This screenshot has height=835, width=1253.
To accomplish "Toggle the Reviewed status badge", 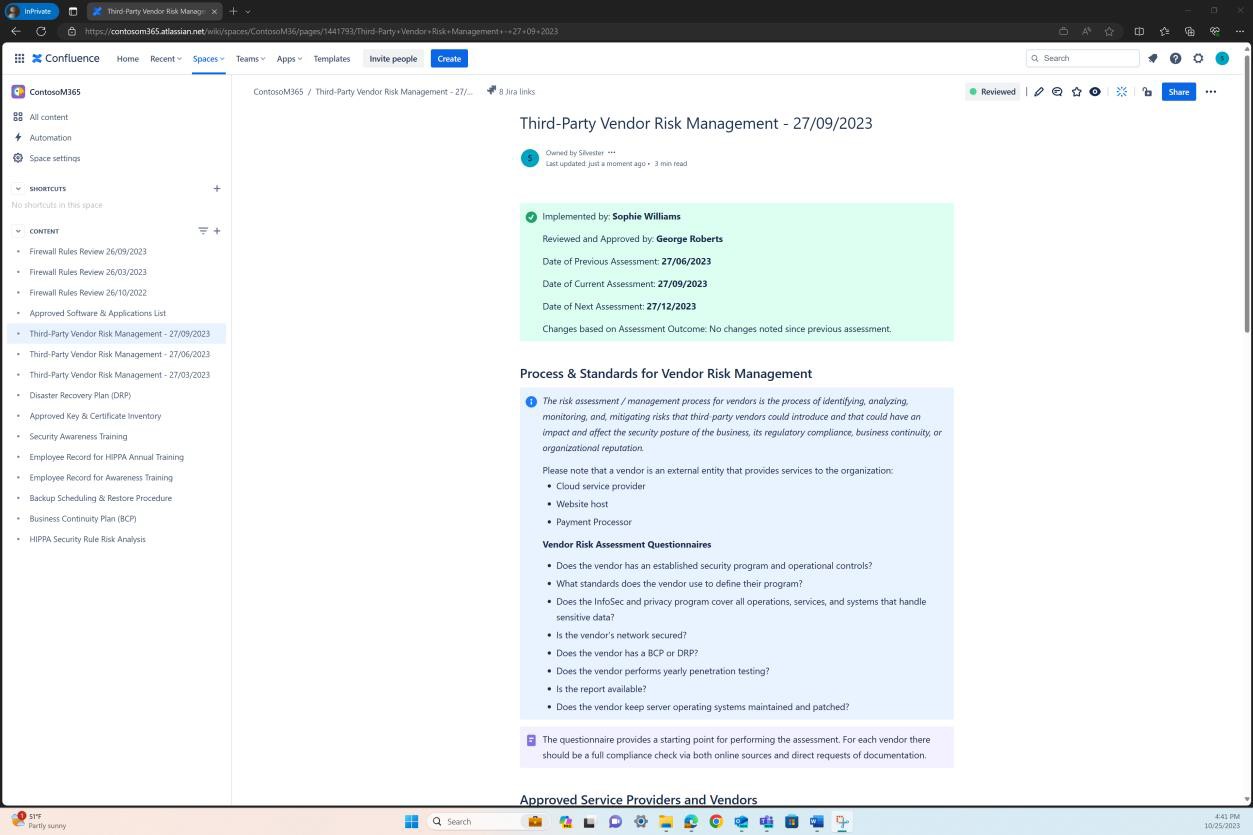I will point(992,91).
